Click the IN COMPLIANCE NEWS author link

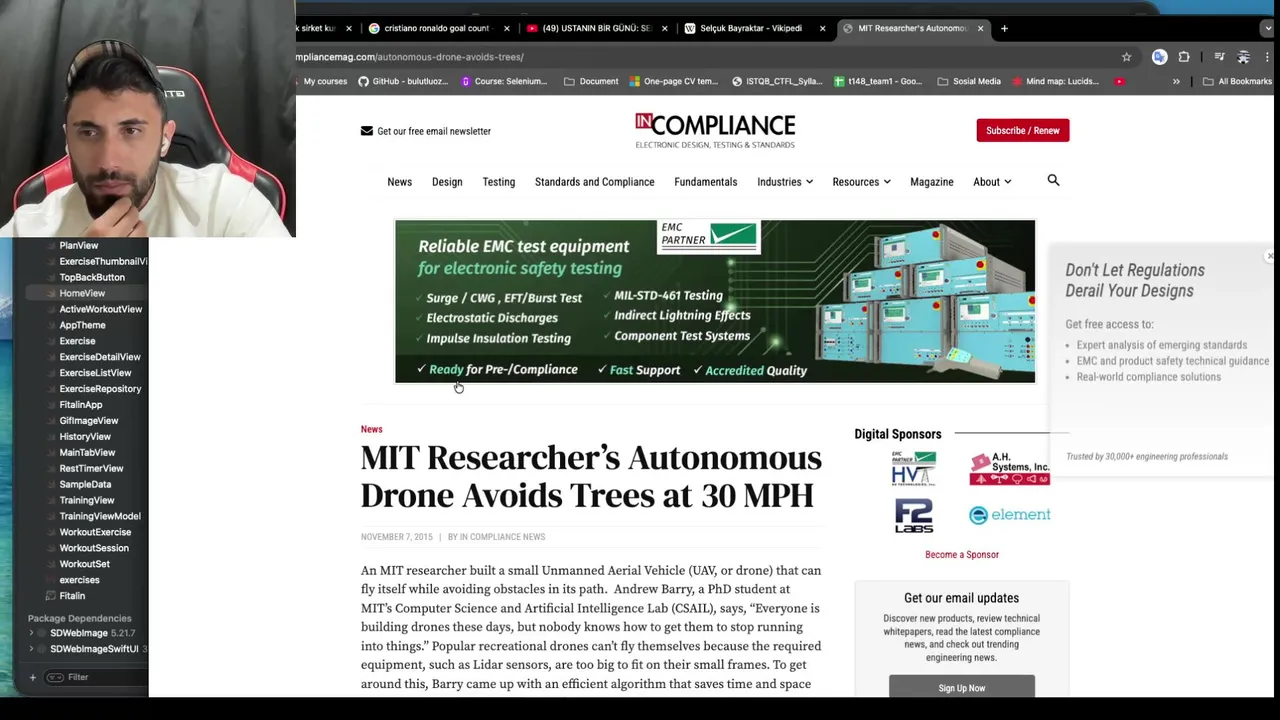pos(502,537)
